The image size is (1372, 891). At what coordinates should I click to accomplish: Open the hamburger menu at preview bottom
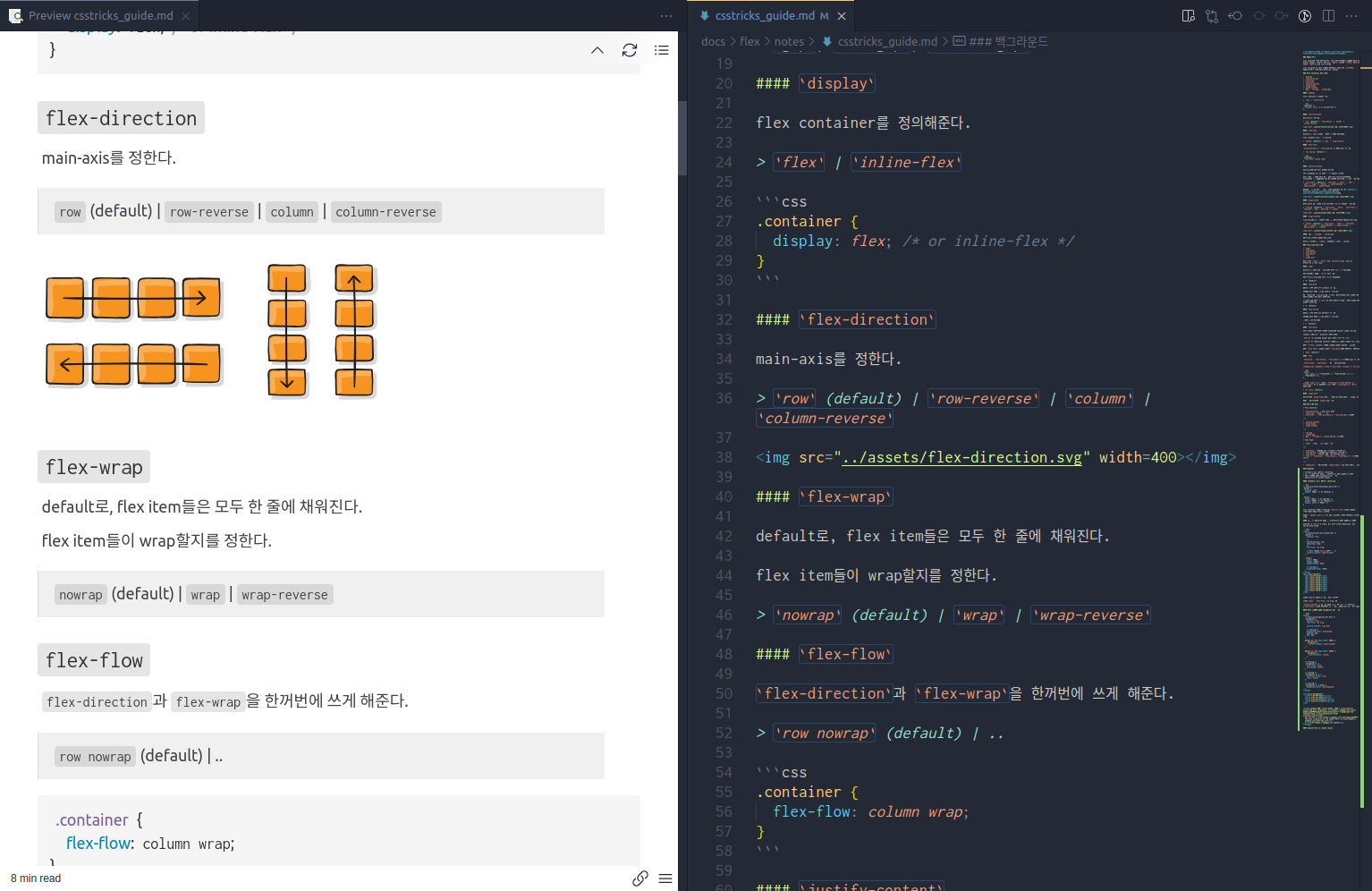(x=665, y=878)
